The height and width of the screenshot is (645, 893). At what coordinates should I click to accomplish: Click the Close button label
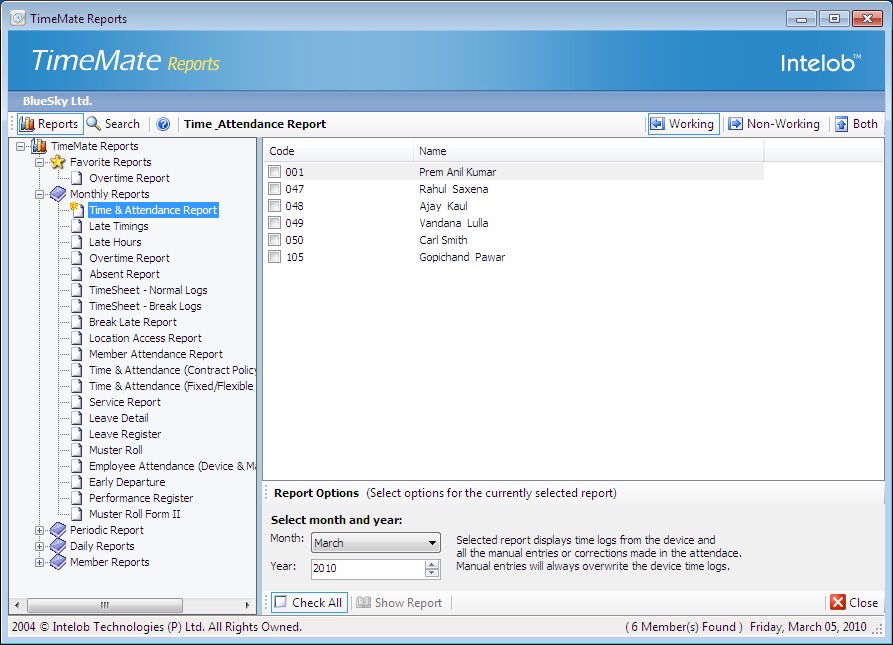[x=863, y=602]
